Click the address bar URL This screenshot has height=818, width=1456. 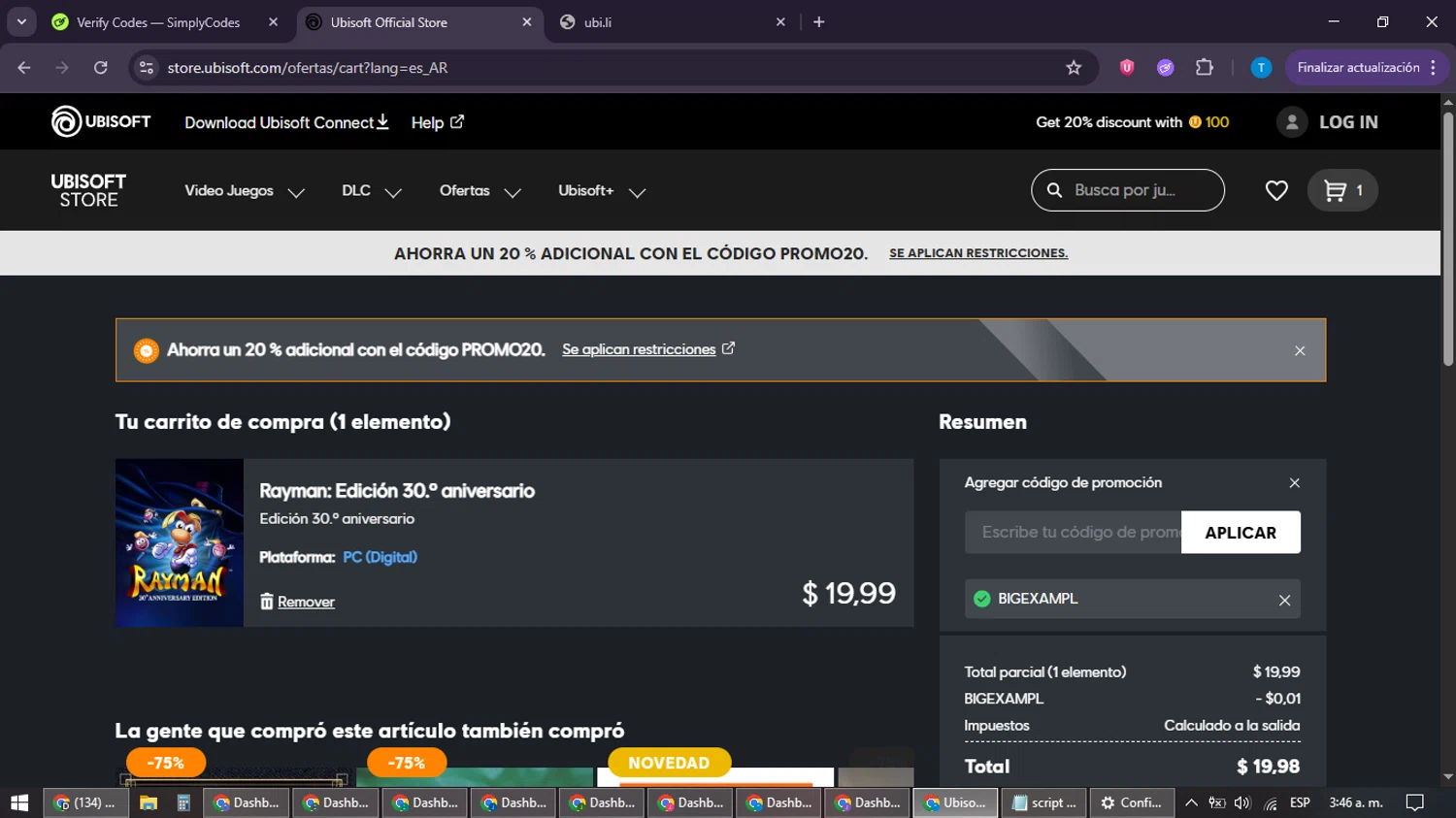tap(308, 68)
